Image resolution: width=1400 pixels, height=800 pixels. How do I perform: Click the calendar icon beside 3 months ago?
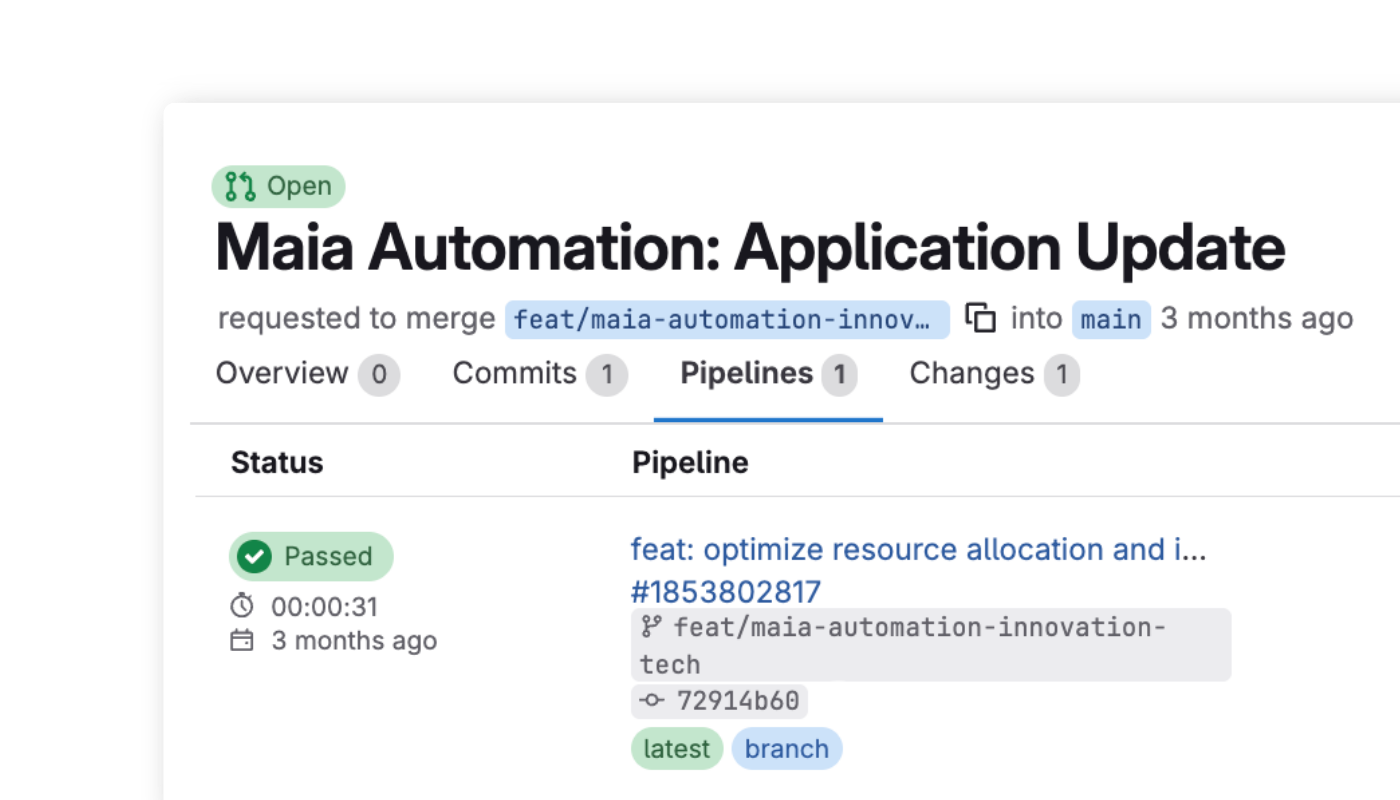tap(243, 640)
